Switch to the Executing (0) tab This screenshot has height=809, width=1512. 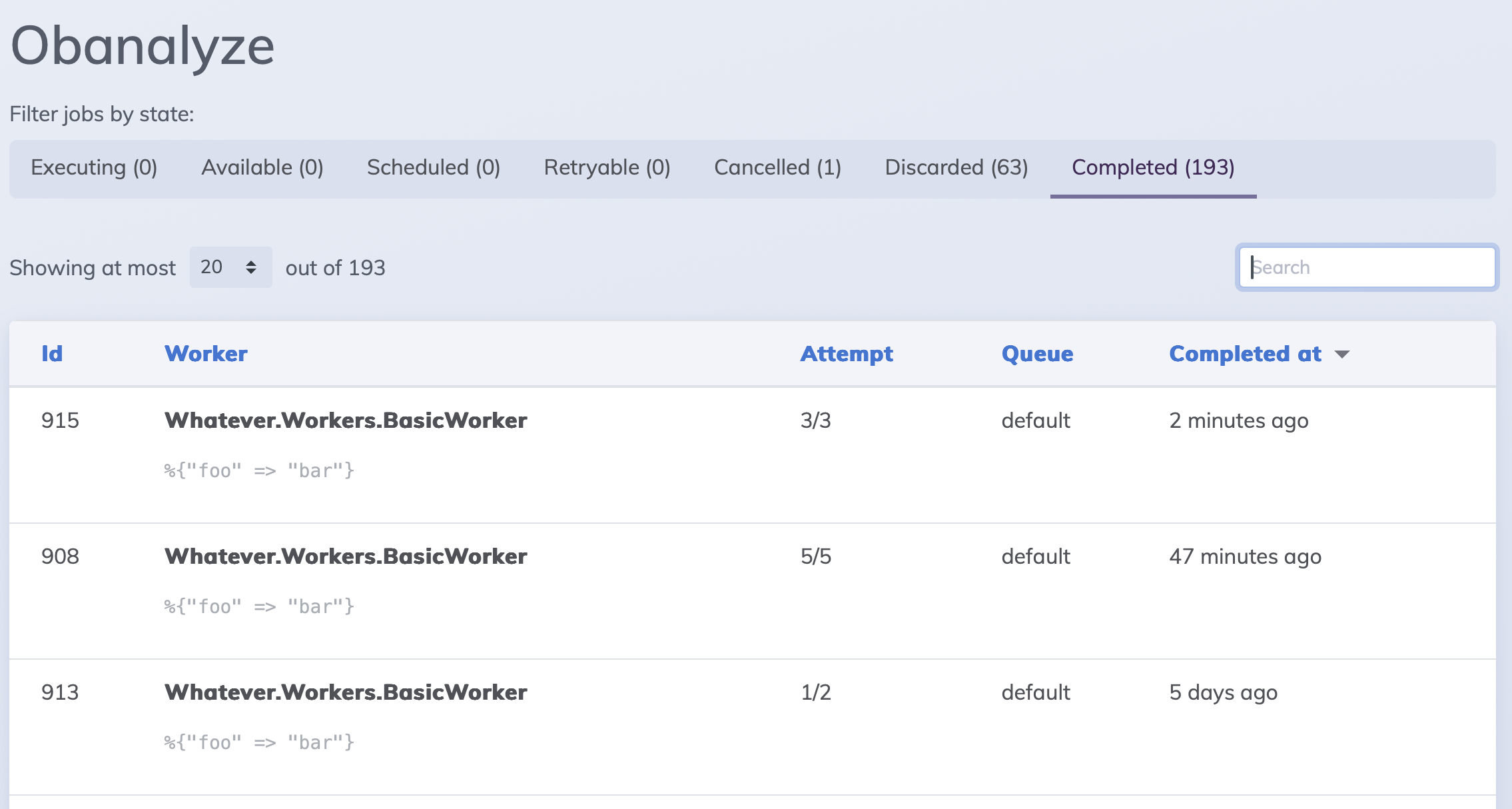tap(94, 167)
